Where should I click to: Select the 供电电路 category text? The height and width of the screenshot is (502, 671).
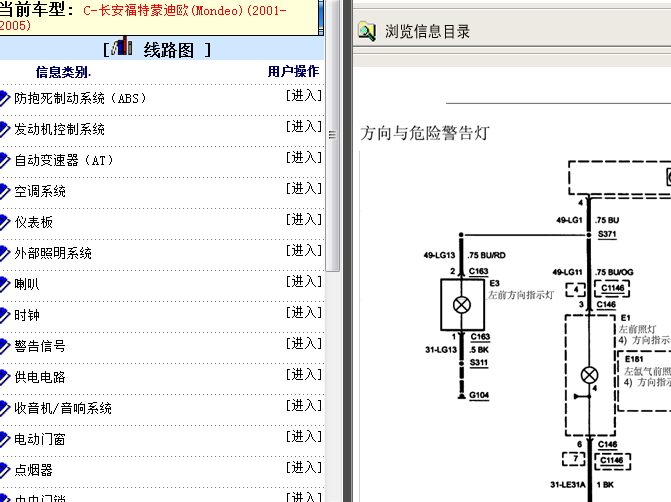pyautogui.click(x=40, y=377)
